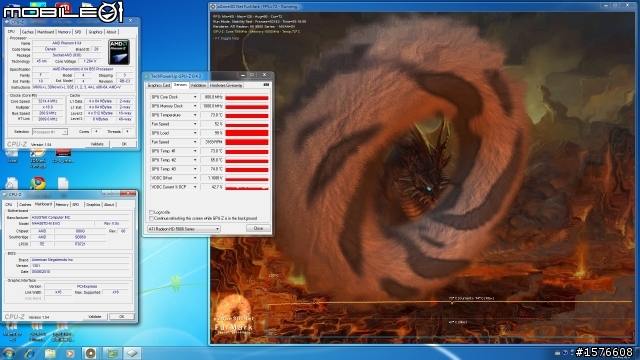Click the Close button in GPU-Z
This screenshot has height=360, width=640.
point(258,229)
